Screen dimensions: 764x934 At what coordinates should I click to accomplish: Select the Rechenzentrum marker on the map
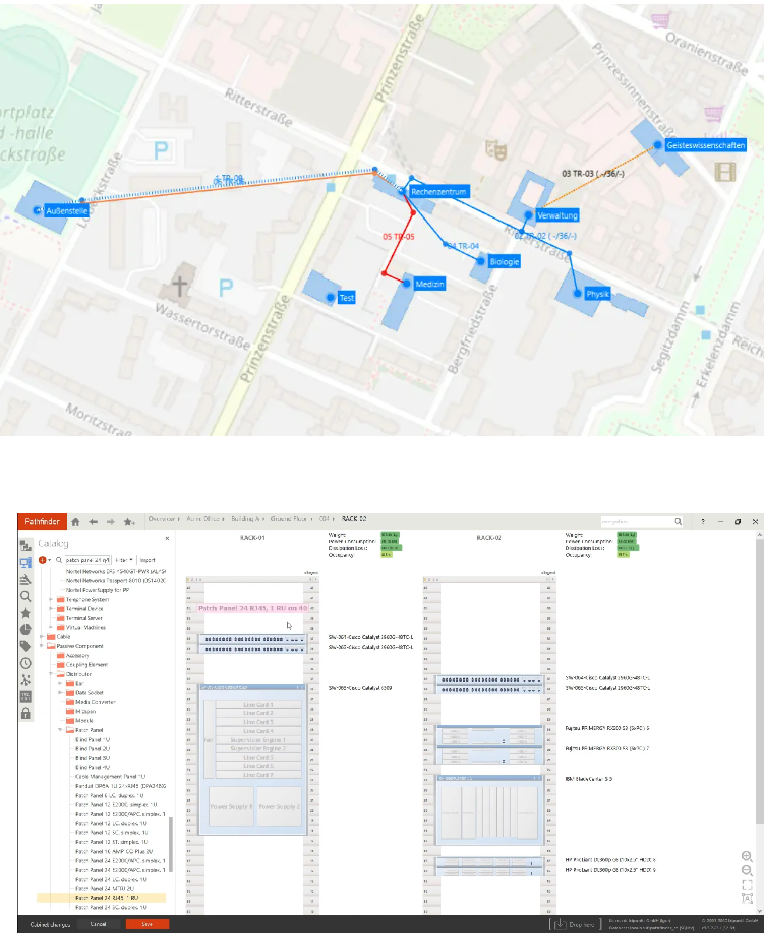click(438, 191)
